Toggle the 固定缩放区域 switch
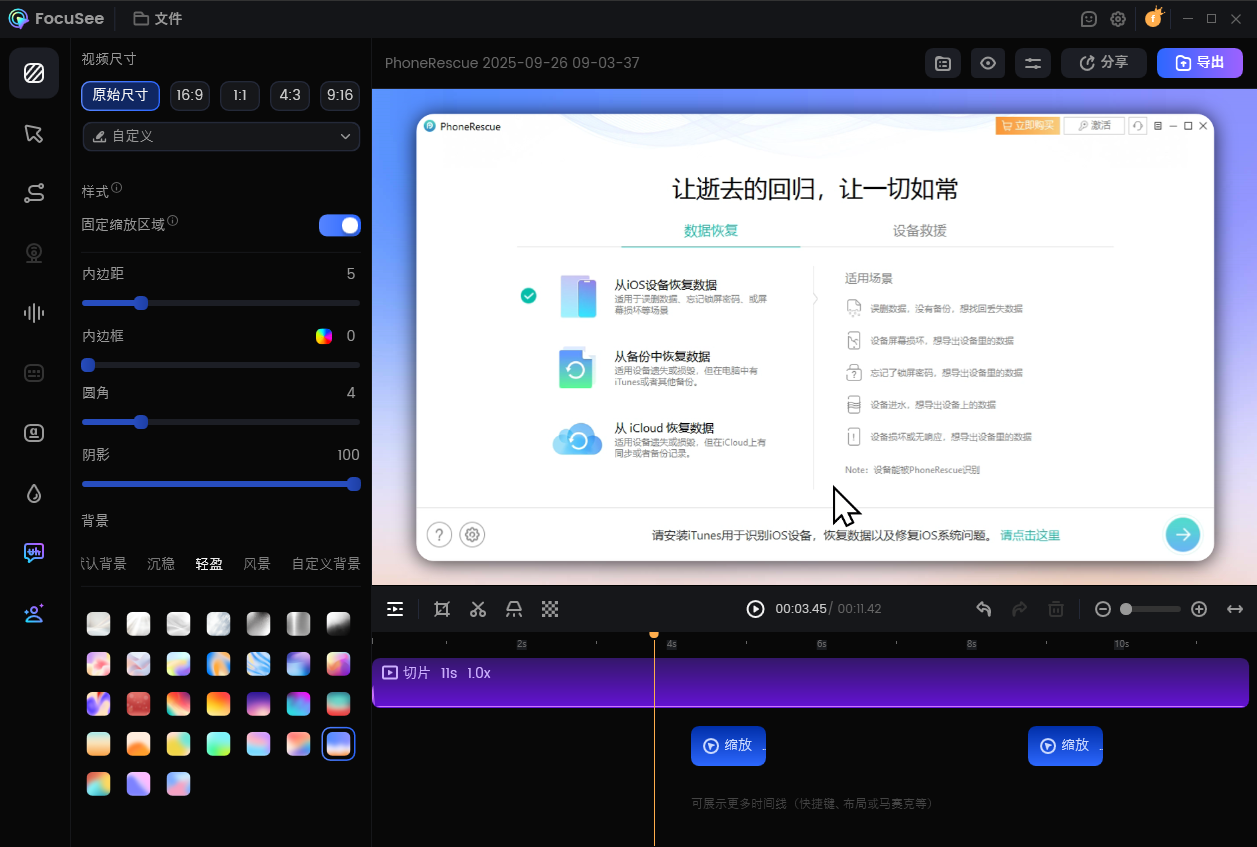 pos(340,225)
